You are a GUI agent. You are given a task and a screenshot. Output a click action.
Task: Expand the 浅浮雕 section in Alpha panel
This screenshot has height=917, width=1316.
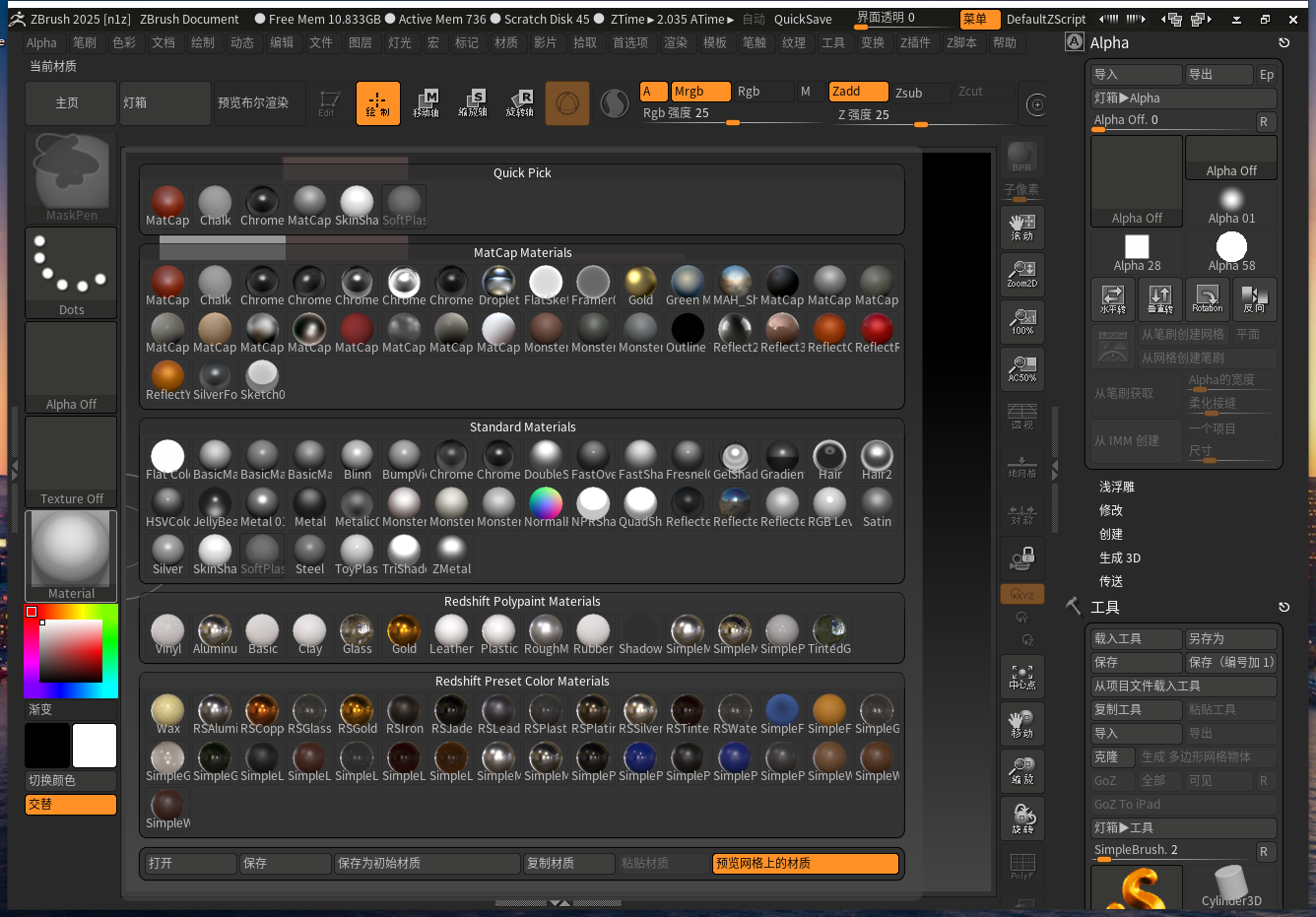(x=1117, y=487)
